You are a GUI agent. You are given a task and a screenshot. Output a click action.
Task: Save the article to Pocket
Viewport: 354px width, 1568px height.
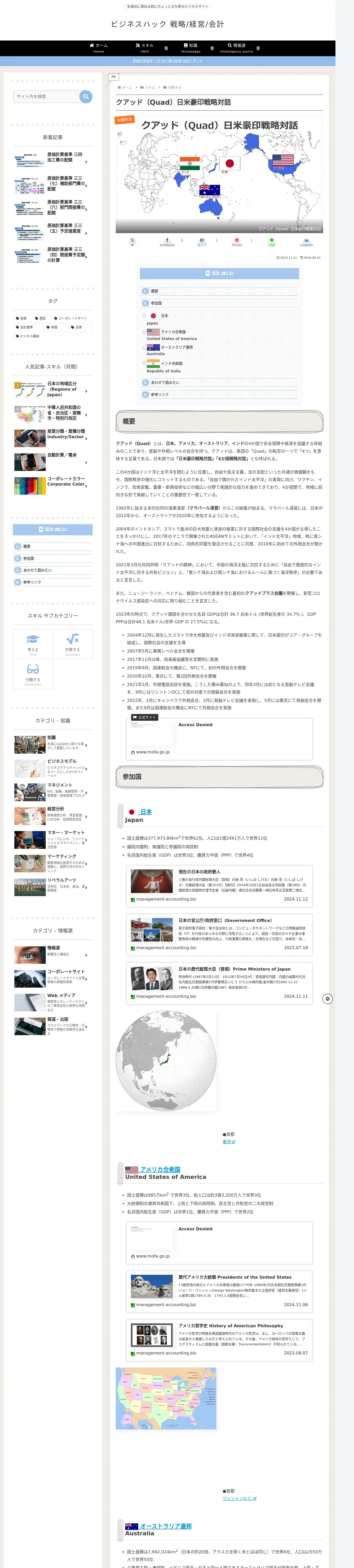click(x=237, y=242)
